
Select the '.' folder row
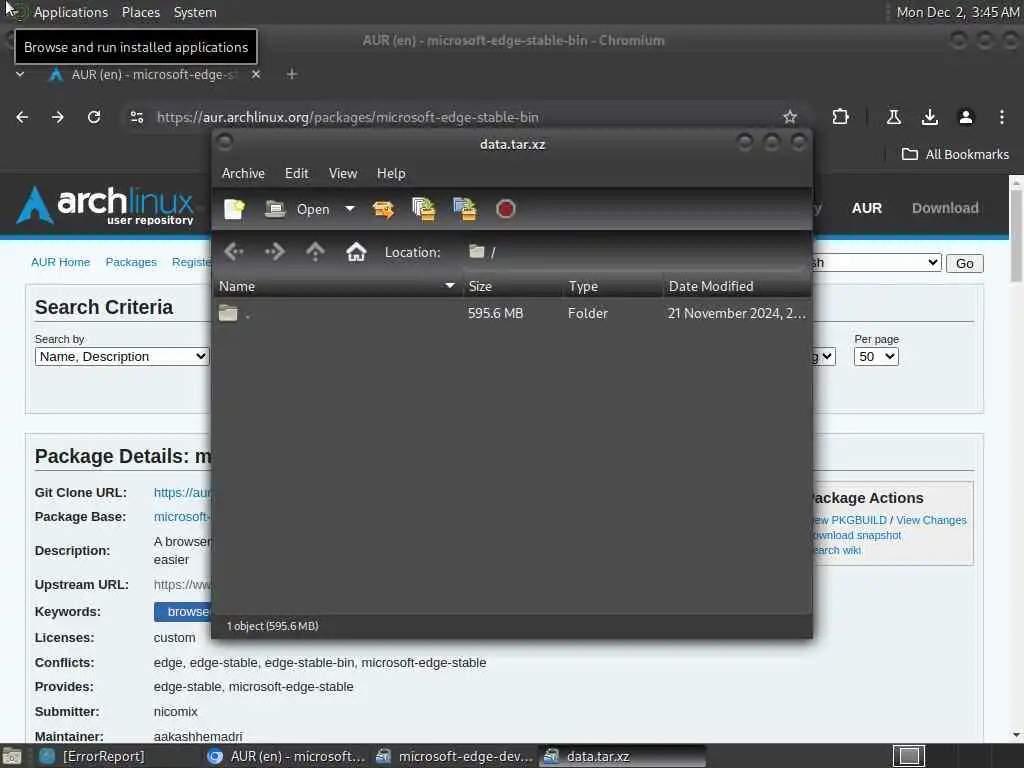(513, 313)
